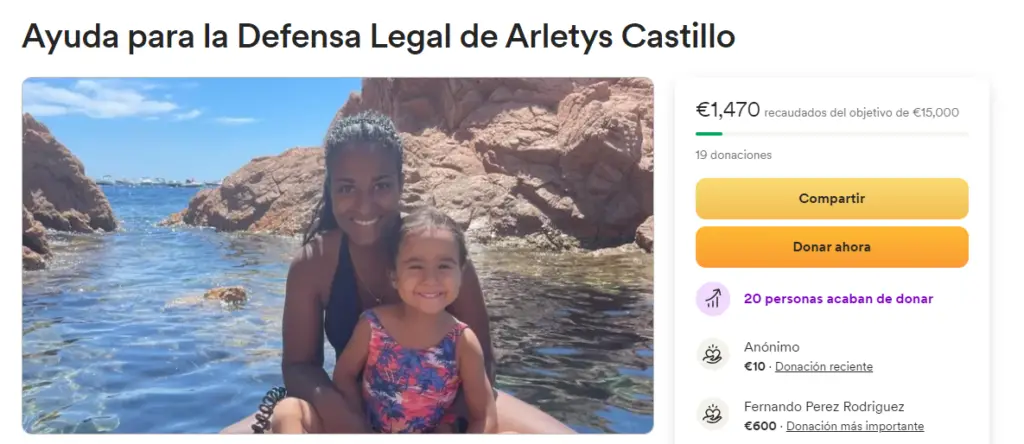
Task: Share the campaign with Compartir button
Action: click(831, 198)
